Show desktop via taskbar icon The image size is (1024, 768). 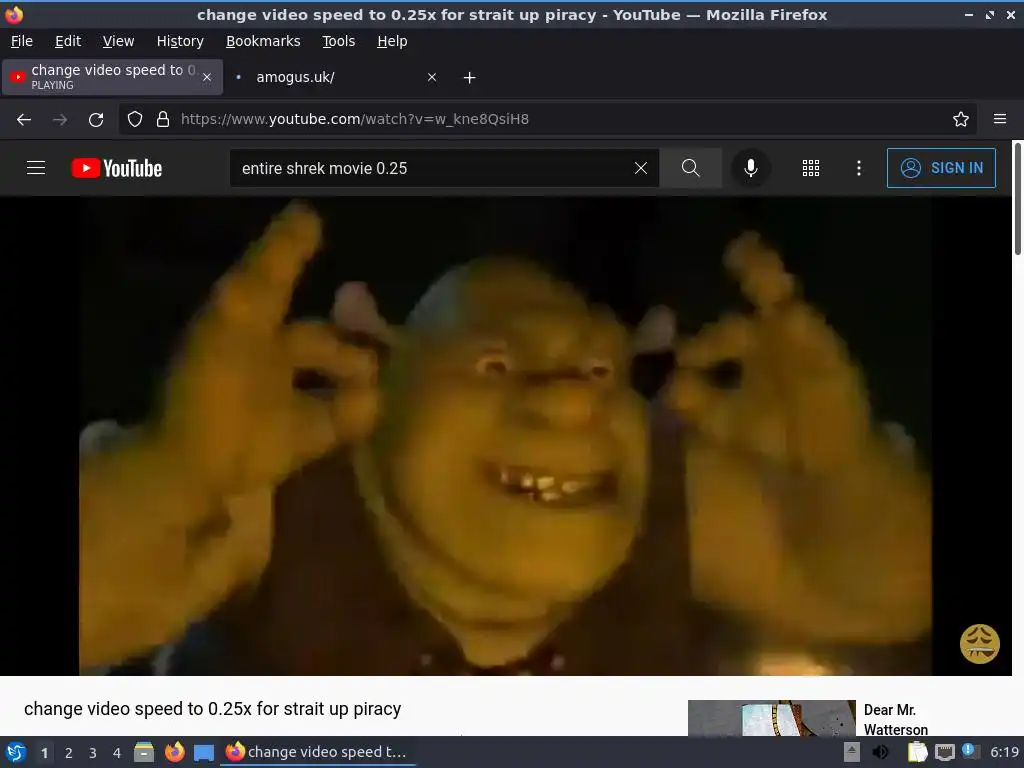point(204,752)
